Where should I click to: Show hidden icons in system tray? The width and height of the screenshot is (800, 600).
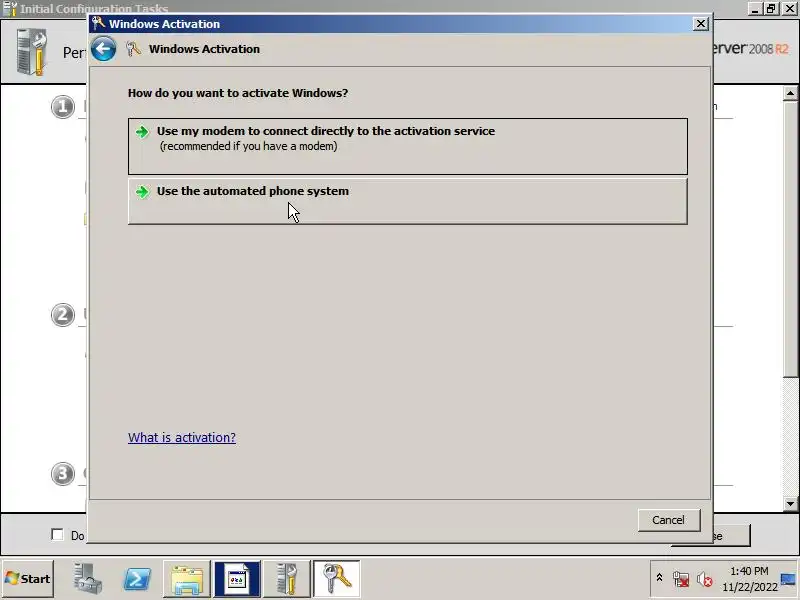pos(659,578)
